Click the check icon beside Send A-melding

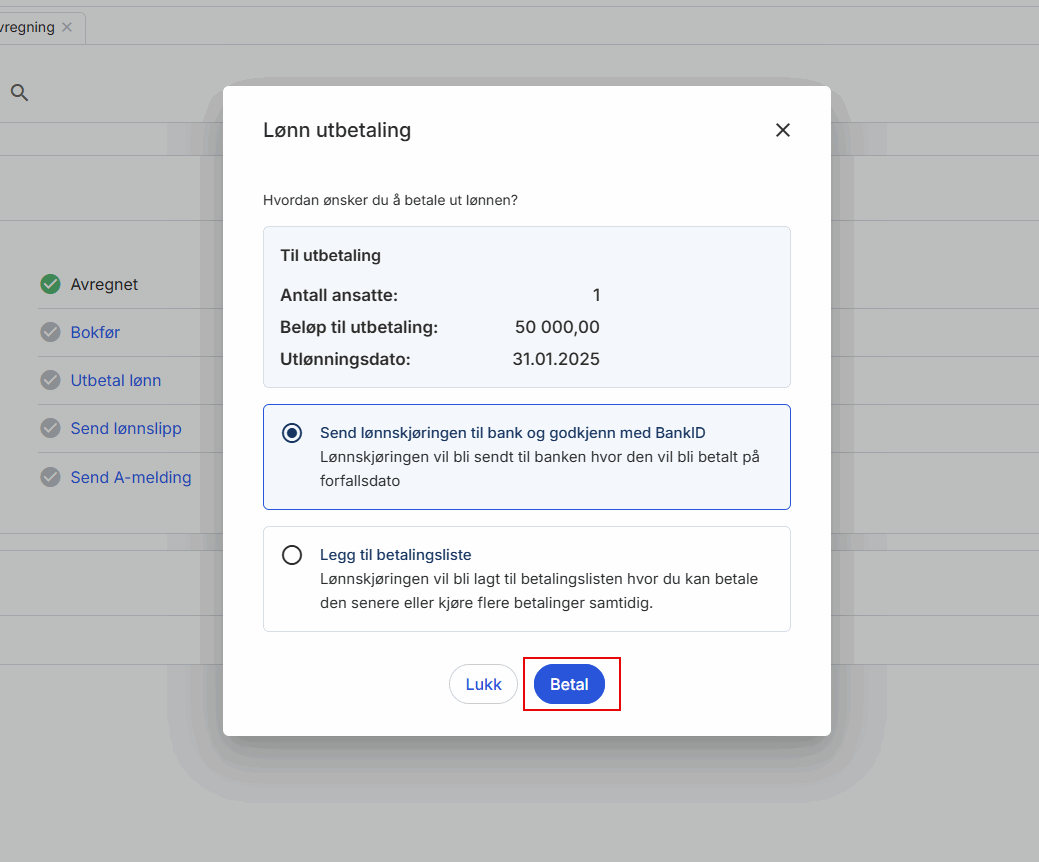coord(50,477)
